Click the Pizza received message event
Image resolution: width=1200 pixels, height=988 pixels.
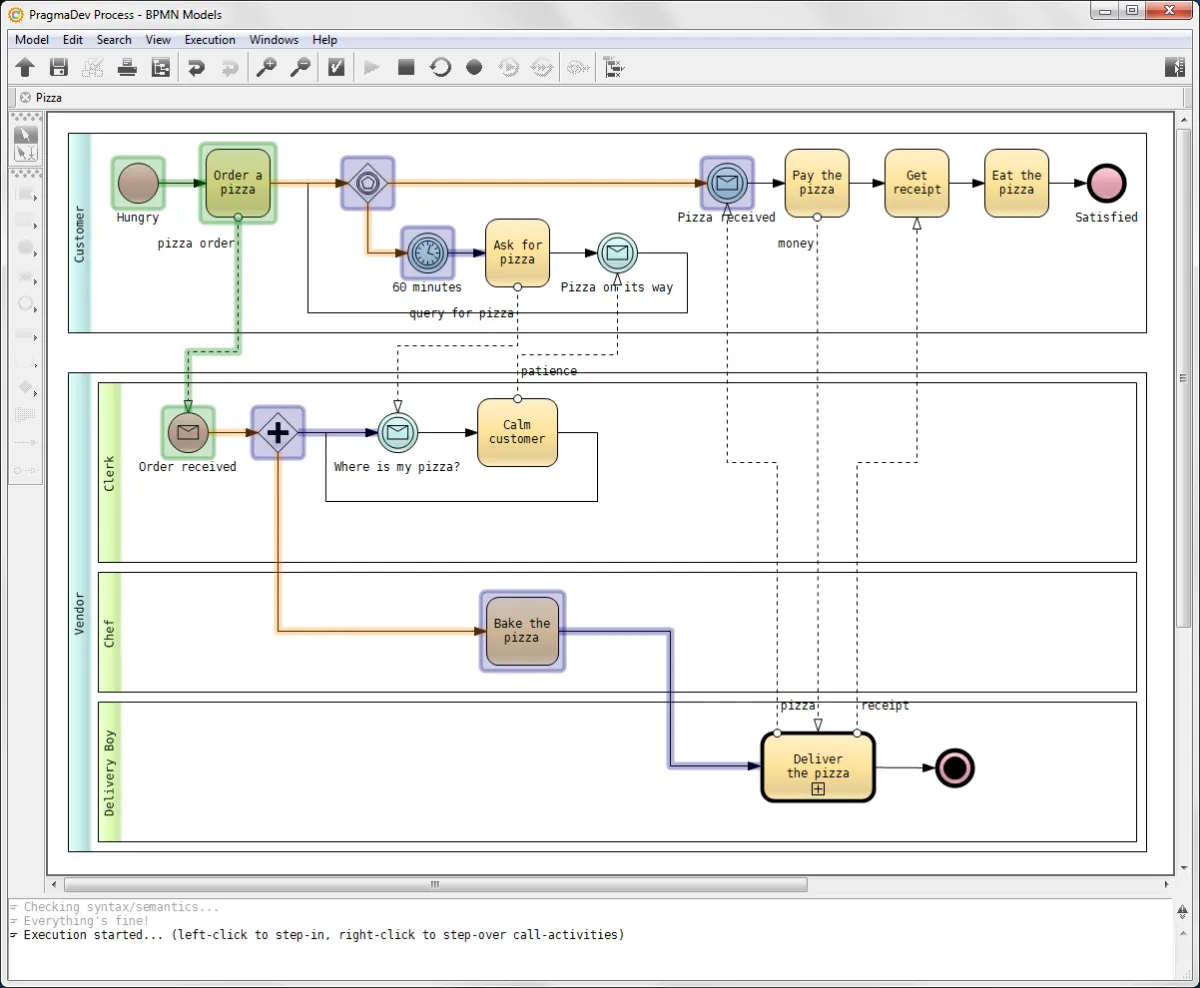click(727, 183)
